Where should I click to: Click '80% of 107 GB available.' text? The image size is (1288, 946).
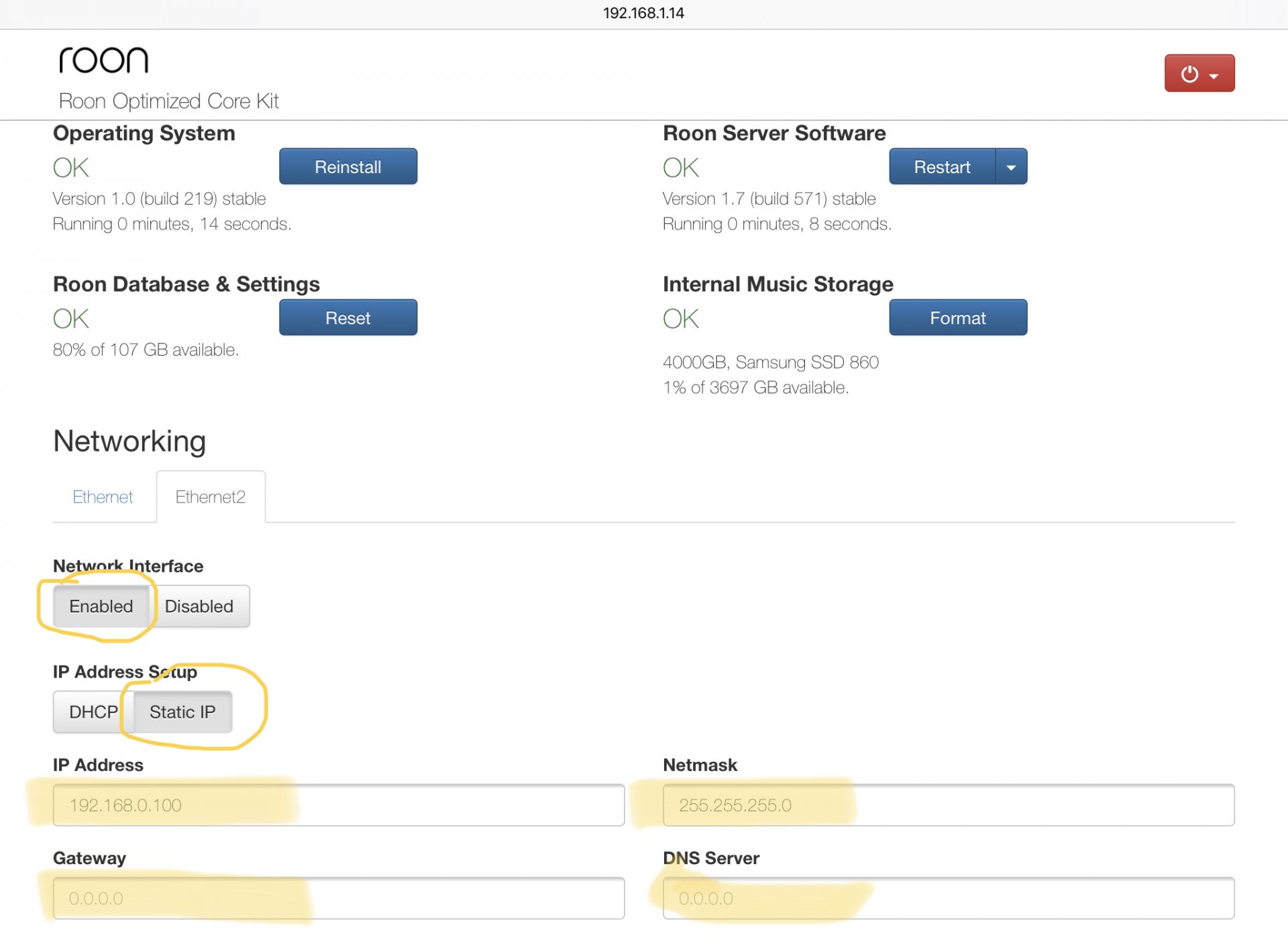(146, 350)
